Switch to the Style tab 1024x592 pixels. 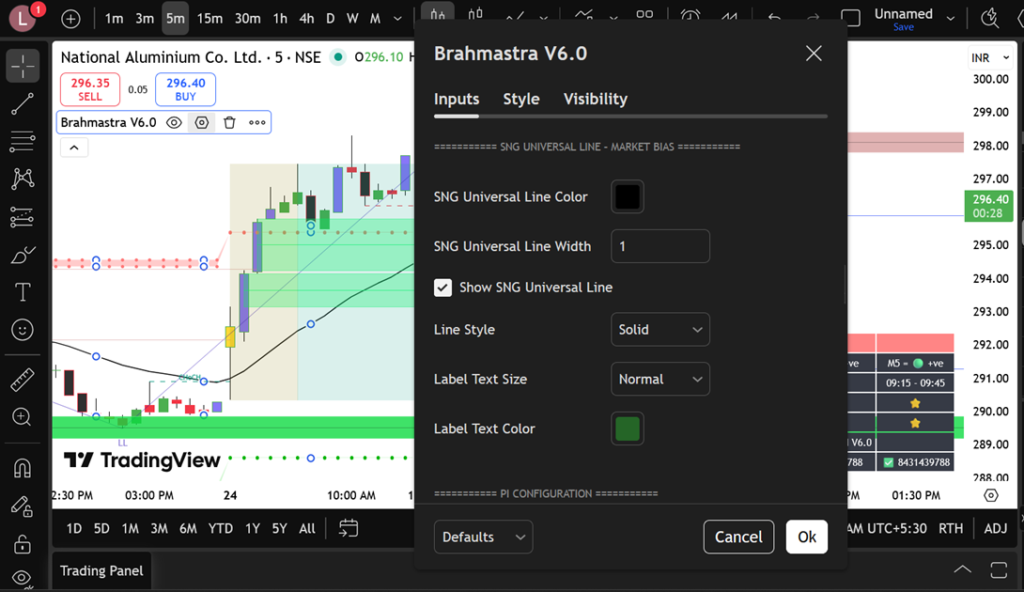[x=521, y=99]
